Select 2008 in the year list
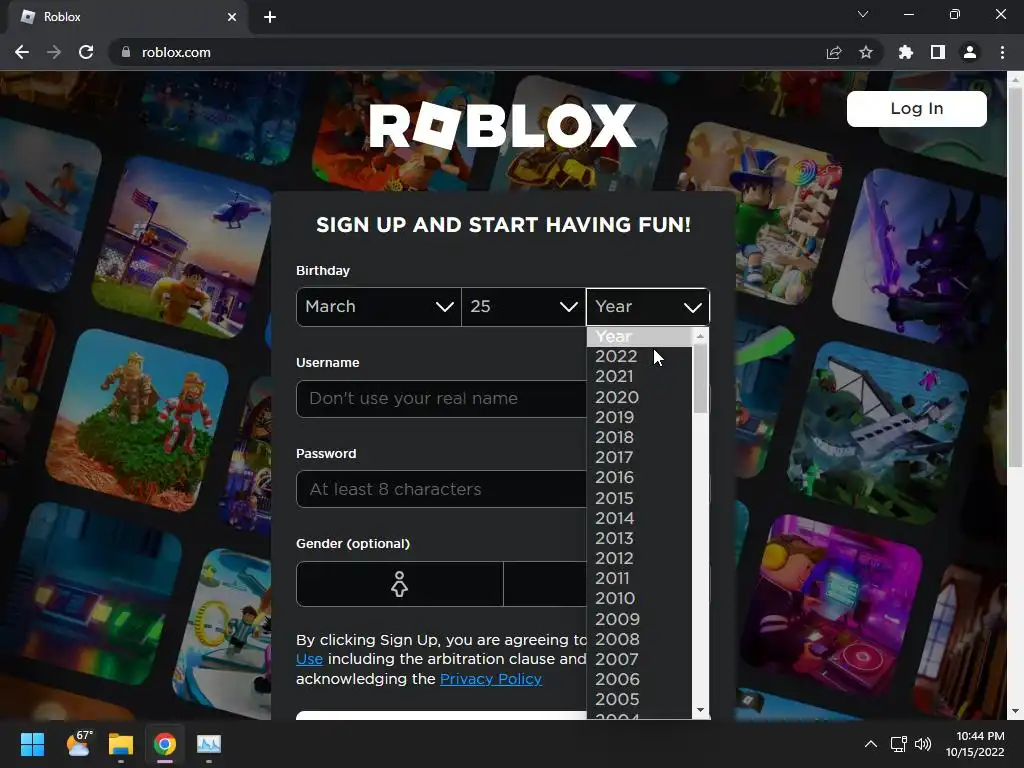 click(x=639, y=639)
